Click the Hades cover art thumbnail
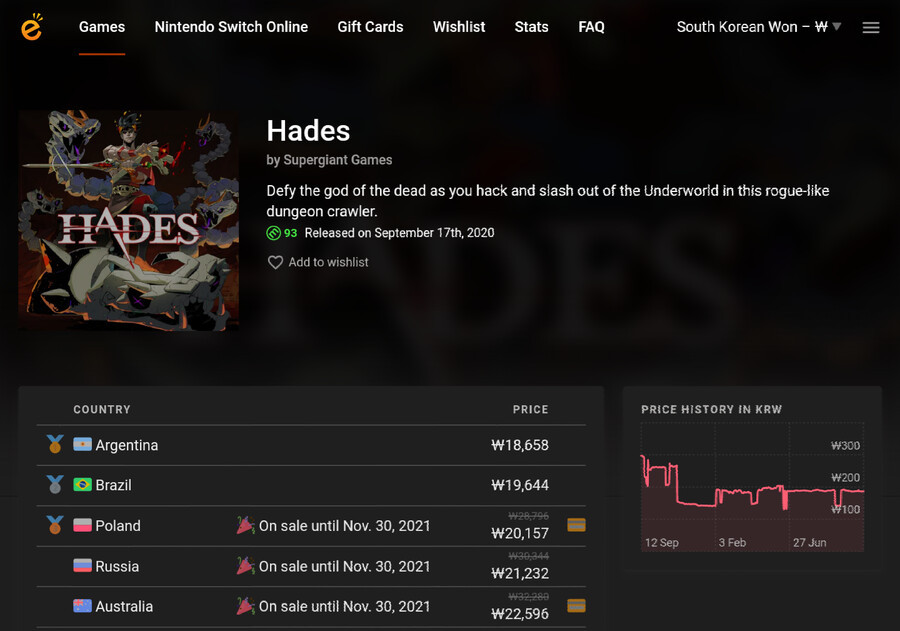 pyautogui.click(x=129, y=220)
